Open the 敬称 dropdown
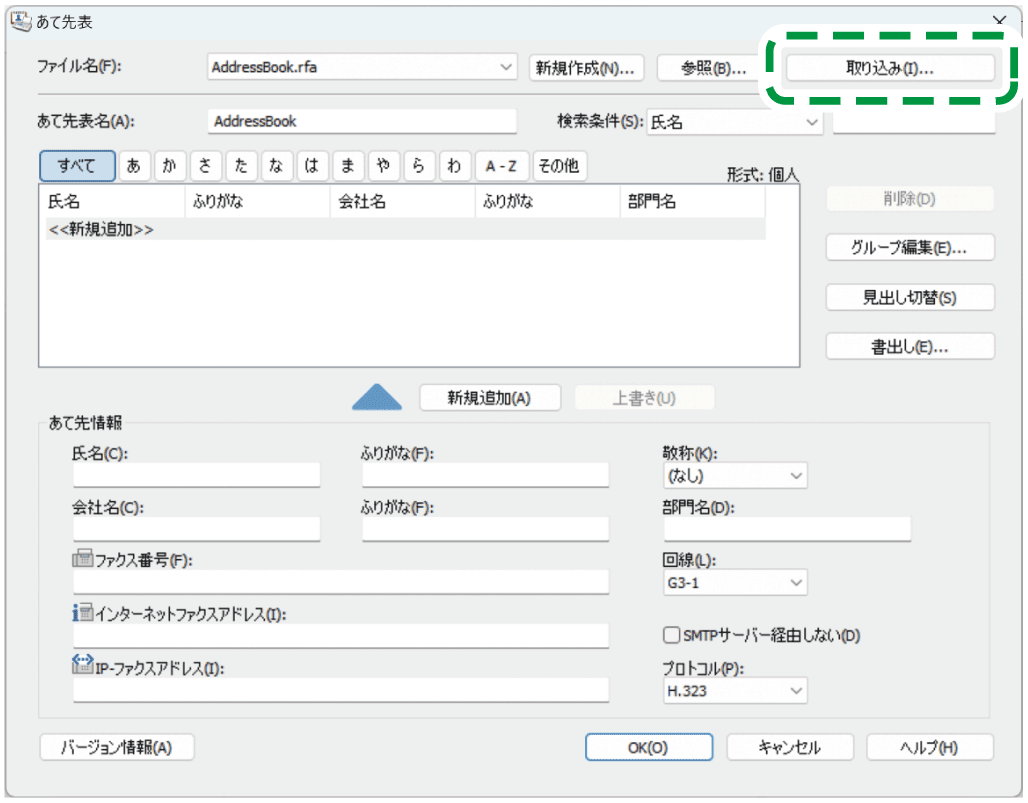Screen dimensions: 1028x803 [796, 476]
